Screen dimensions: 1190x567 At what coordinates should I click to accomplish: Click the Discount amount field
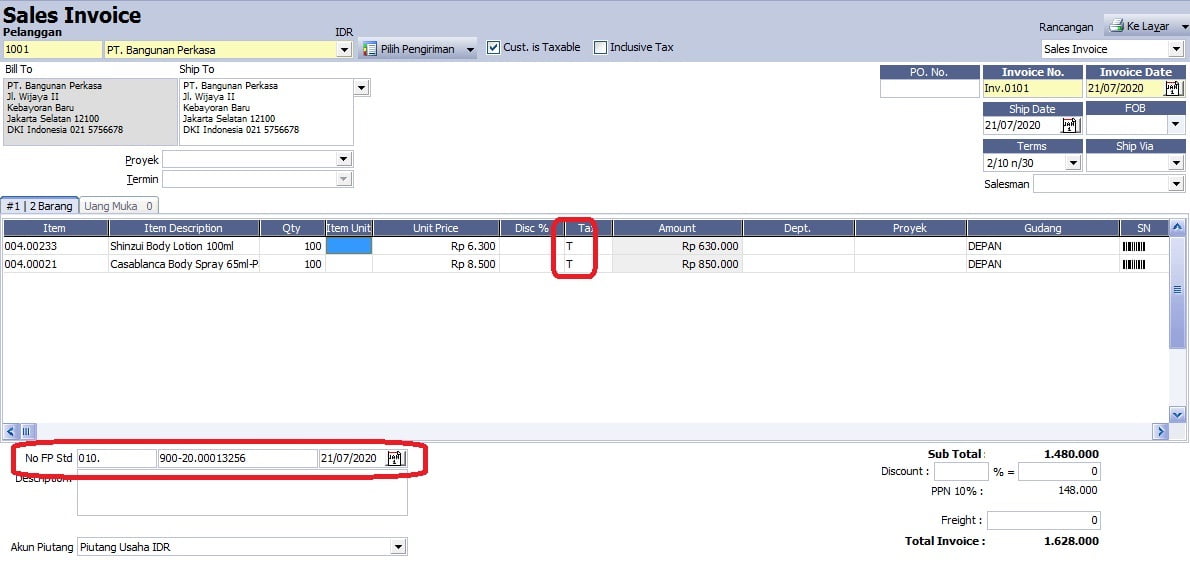[1059, 472]
